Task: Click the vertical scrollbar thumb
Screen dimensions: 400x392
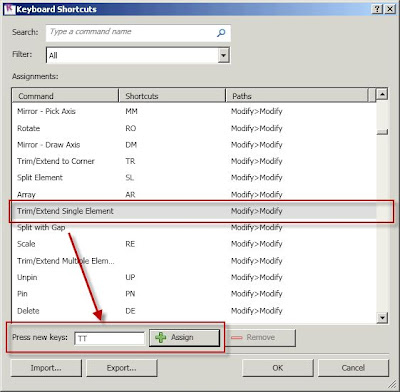Action: tap(382, 132)
